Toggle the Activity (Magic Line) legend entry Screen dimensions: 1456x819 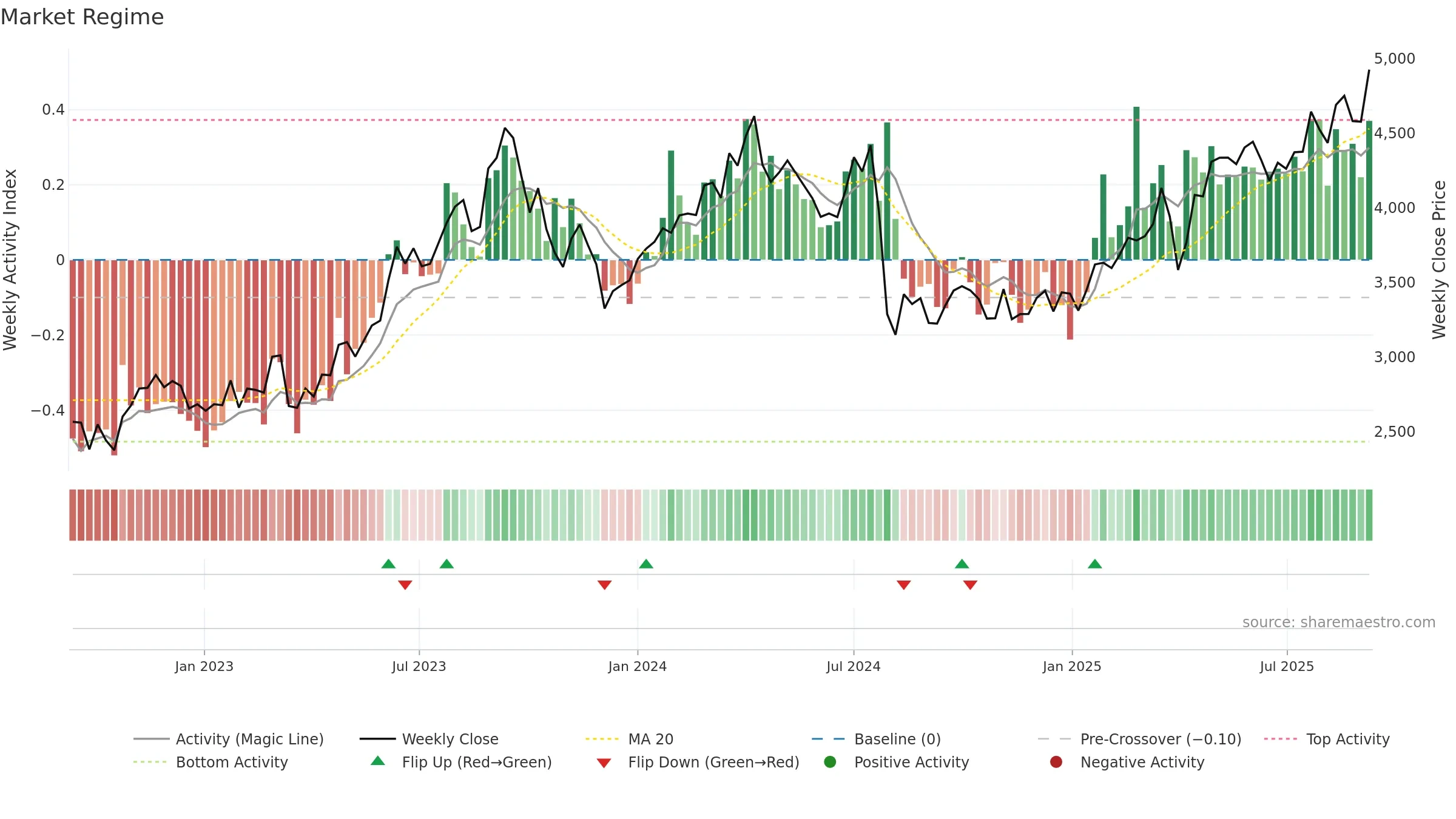[229, 739]
